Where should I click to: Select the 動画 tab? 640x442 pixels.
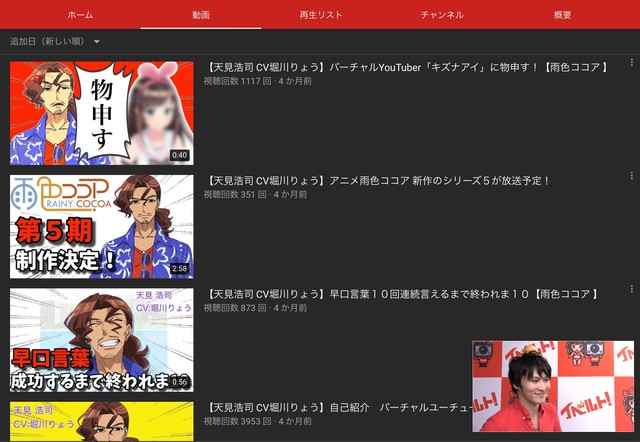point(201,15)
